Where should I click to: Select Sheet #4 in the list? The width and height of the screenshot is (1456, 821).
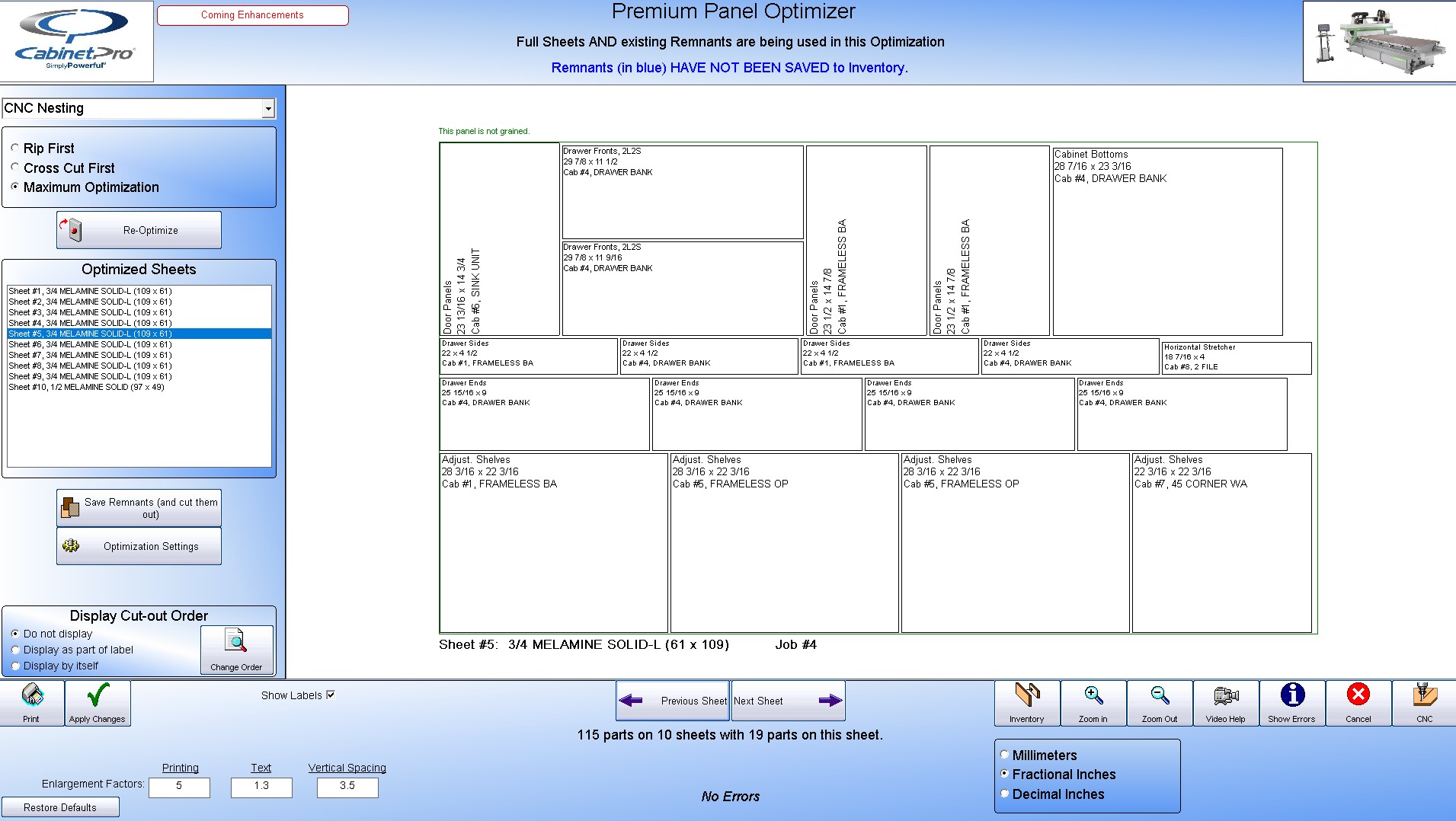click(x=139, y=323)
